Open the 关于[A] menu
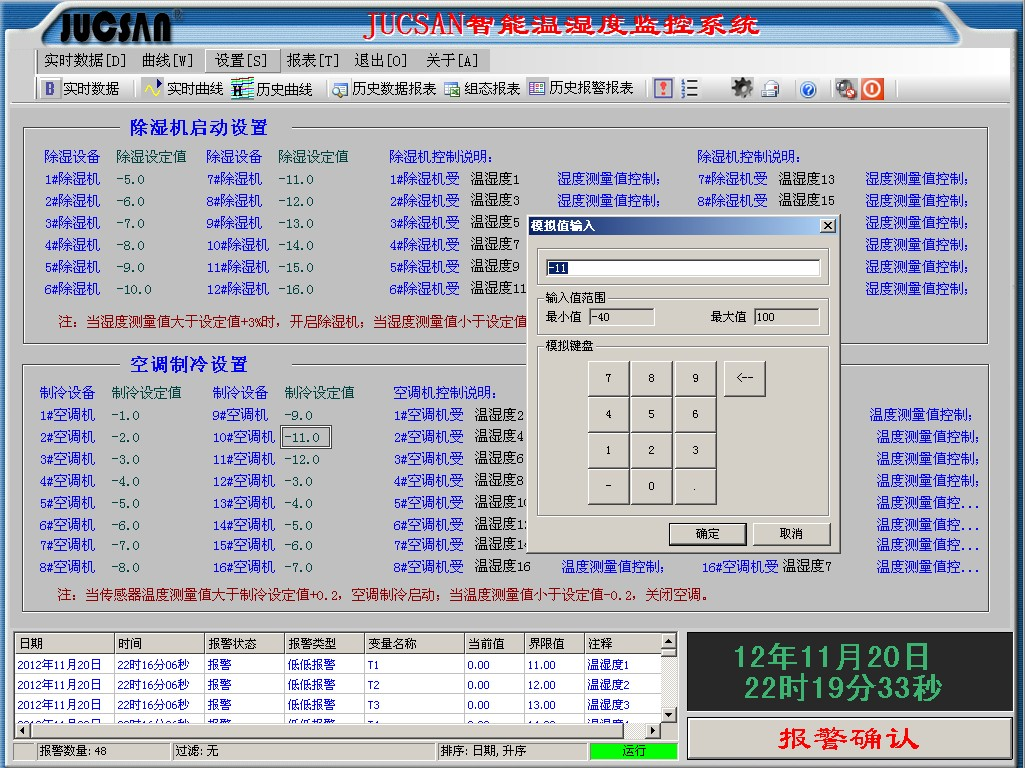The height and width of the screenshot is (768, 1025). pos(452,61)
